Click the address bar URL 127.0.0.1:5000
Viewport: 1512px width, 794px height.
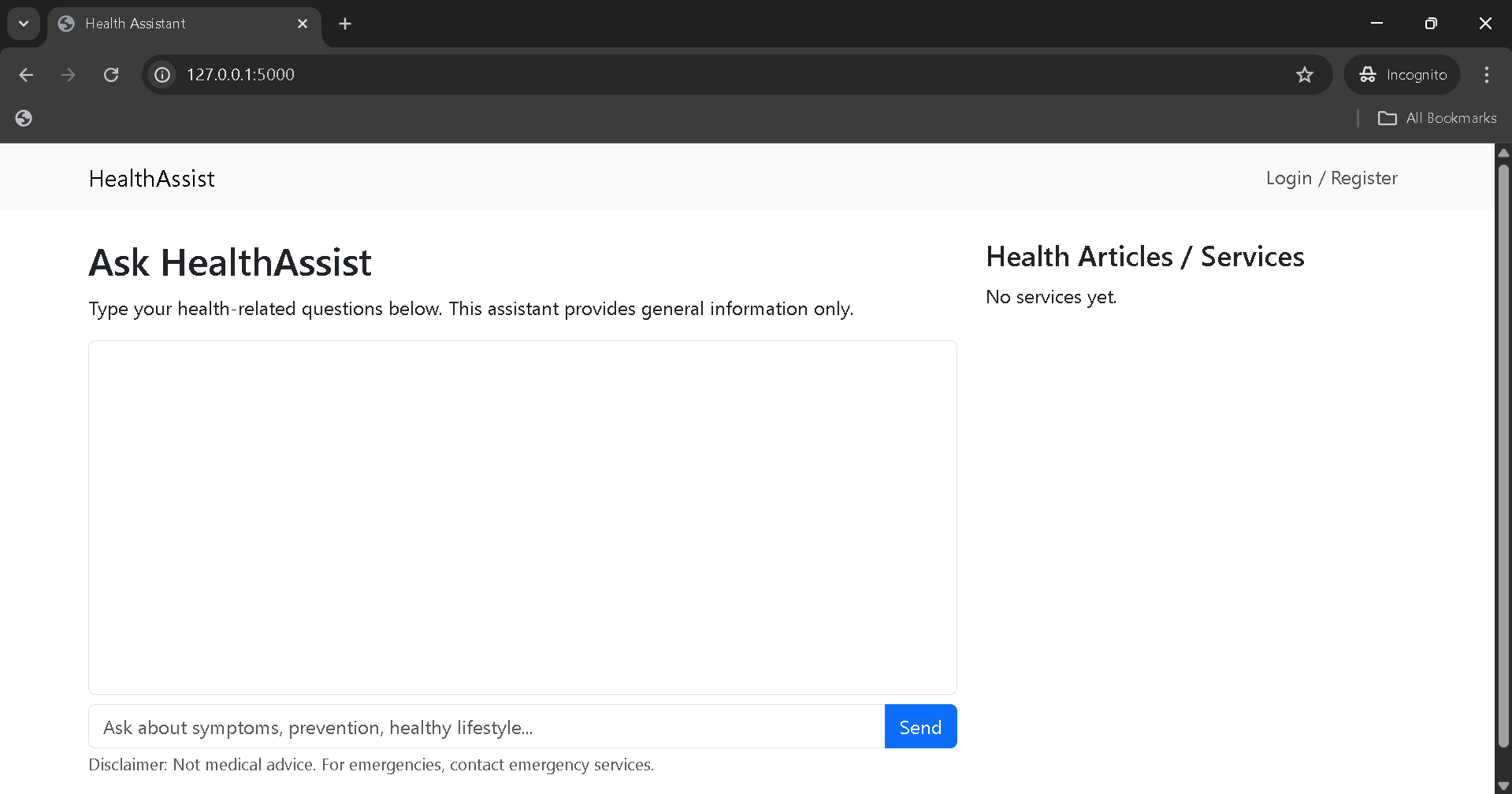click(240, 75)
